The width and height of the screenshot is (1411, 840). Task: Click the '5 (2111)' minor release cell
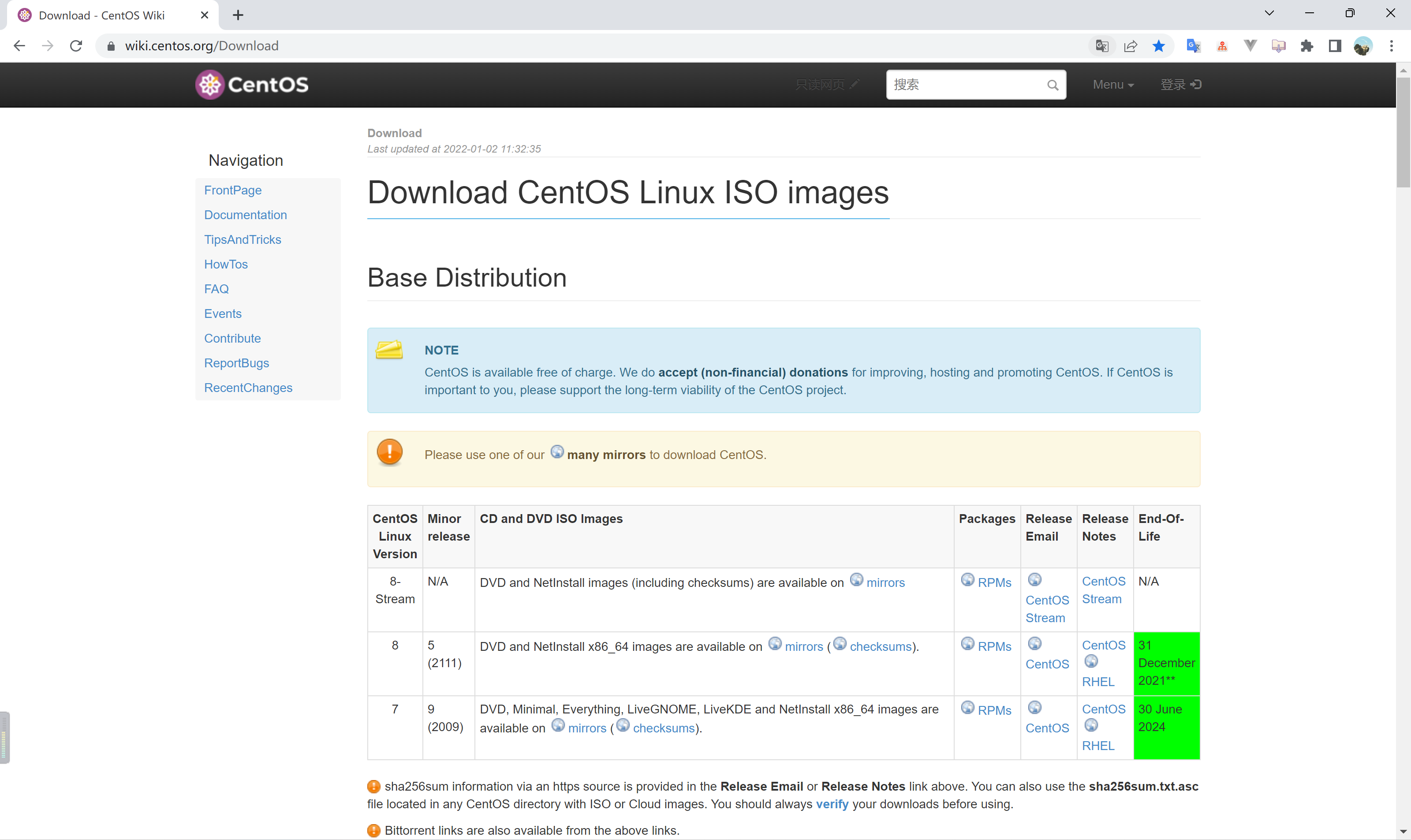[x=448, y=663]
